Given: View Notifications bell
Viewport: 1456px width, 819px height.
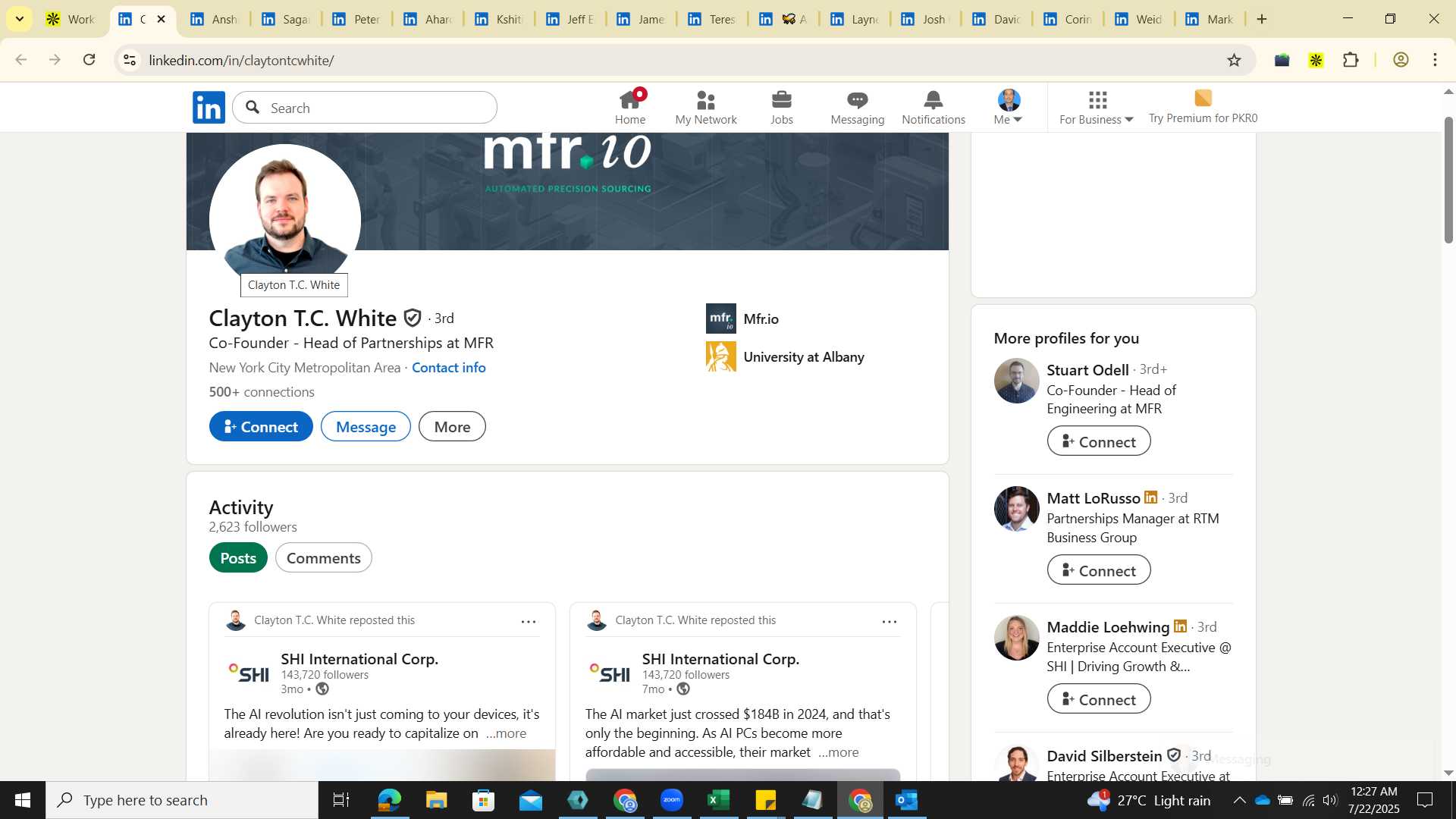Looking at the screenshot, I should tap(934, 107).
